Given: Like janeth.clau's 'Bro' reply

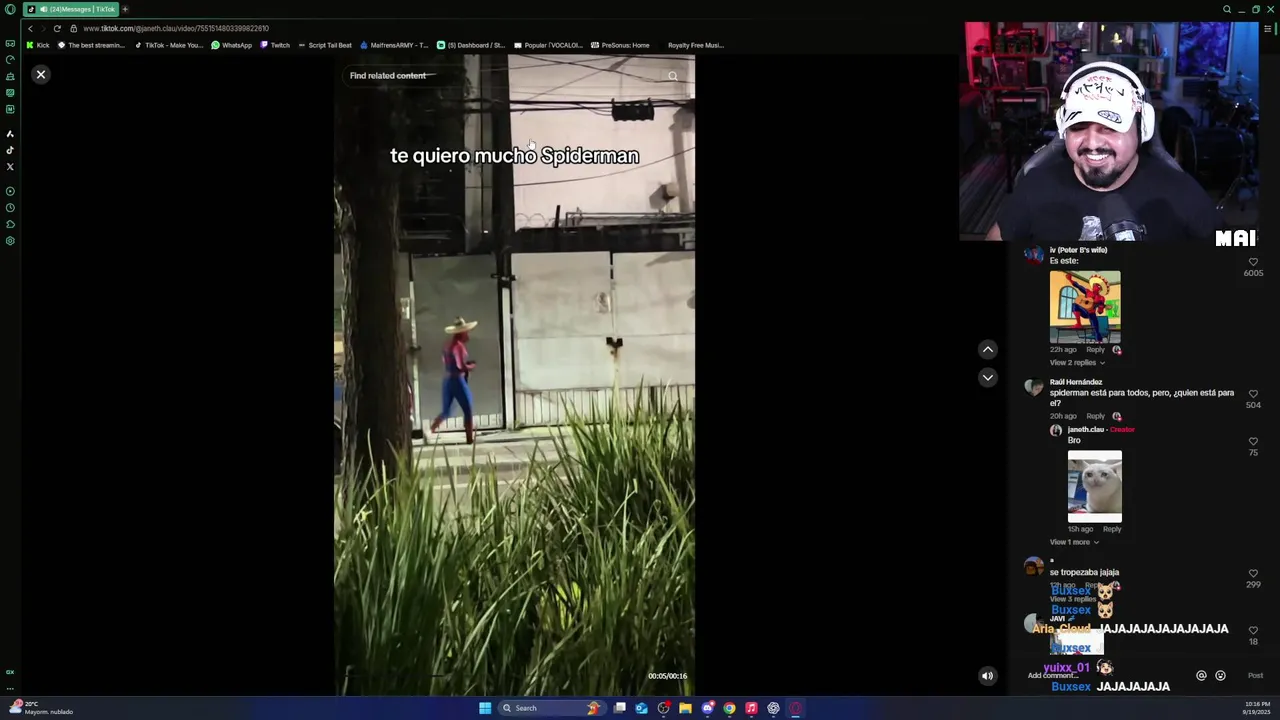Looking at the screenshot, I should point(1253,442).
